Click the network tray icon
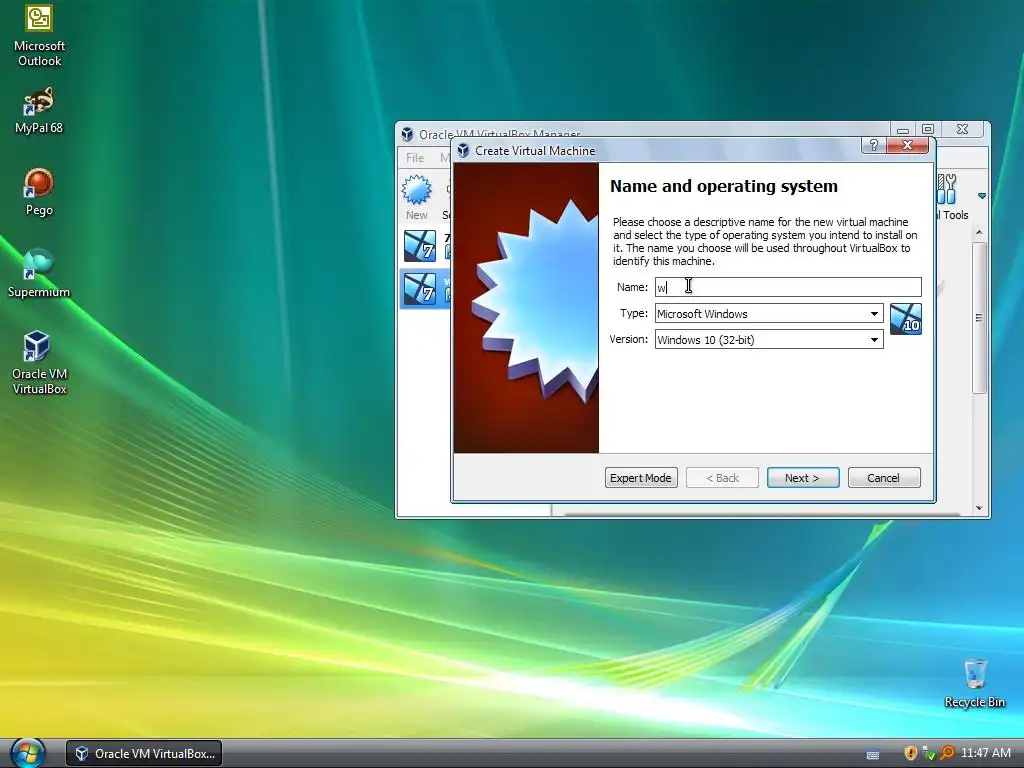Screen dimensions: 1024x768 click(x=929, y=753)
